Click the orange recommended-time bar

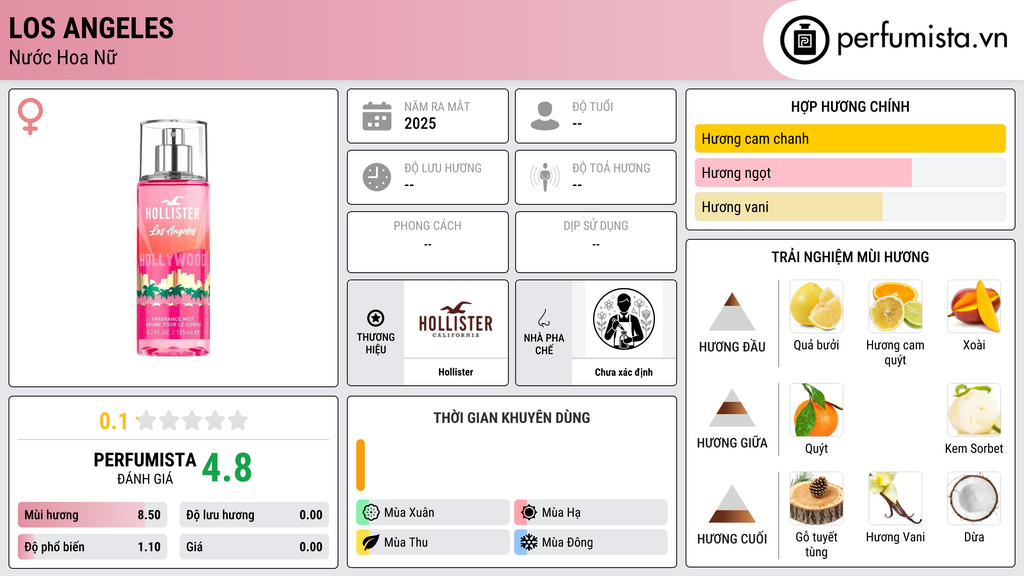pos(360,465)
